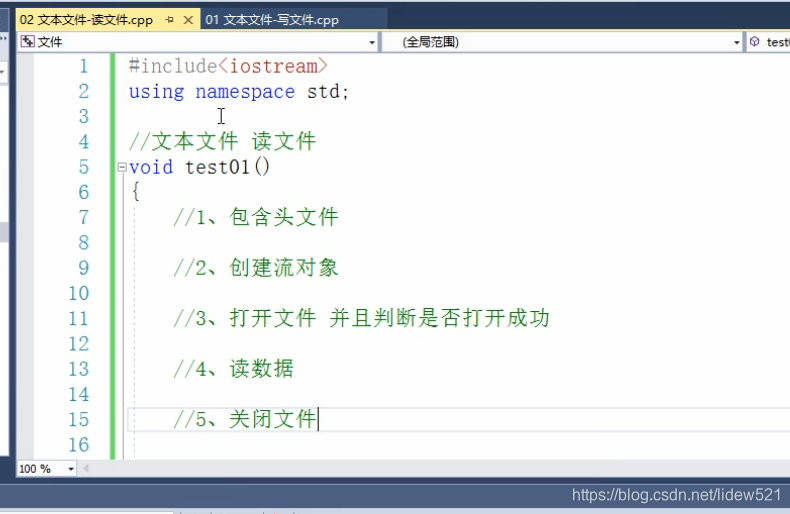Click the test01 function name

coord(217,167)
